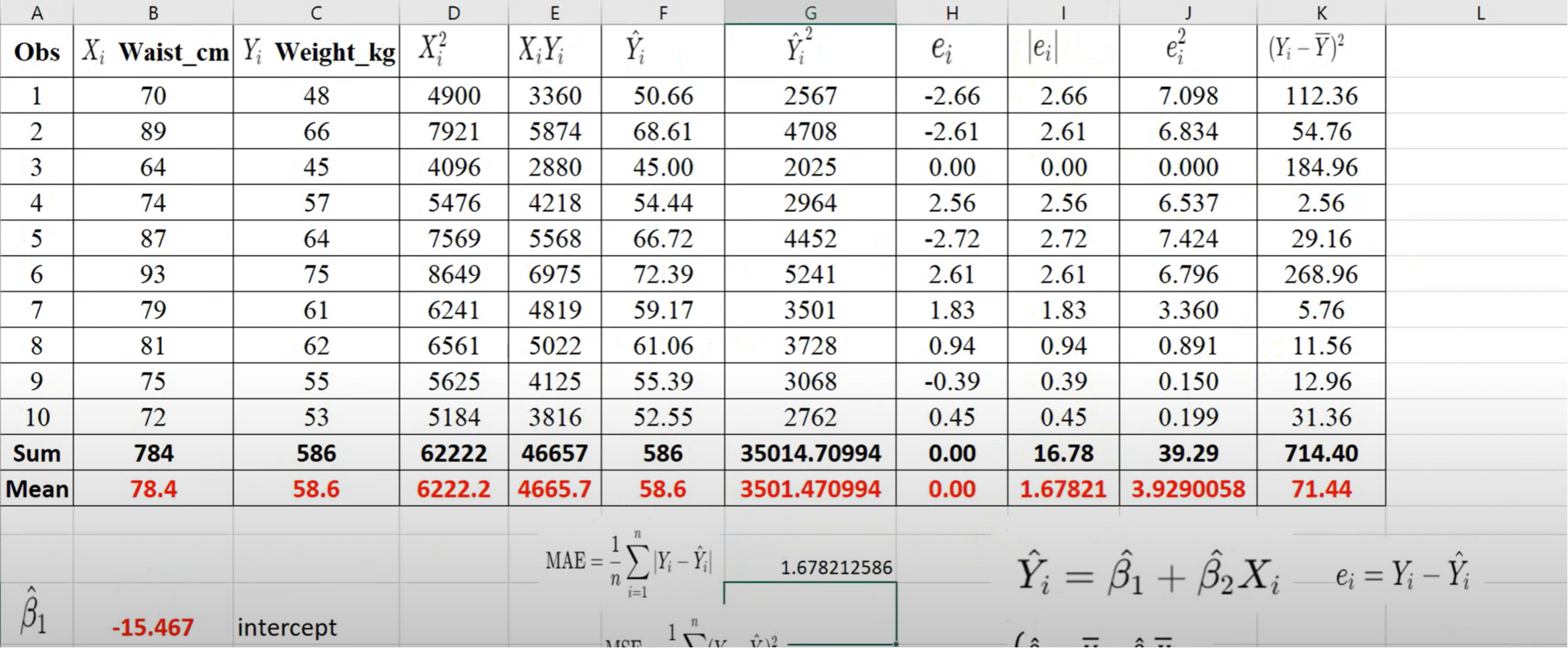The image size is (1568, 648).
Task: Select the sum cell 35014.70994
Action: 810,453
